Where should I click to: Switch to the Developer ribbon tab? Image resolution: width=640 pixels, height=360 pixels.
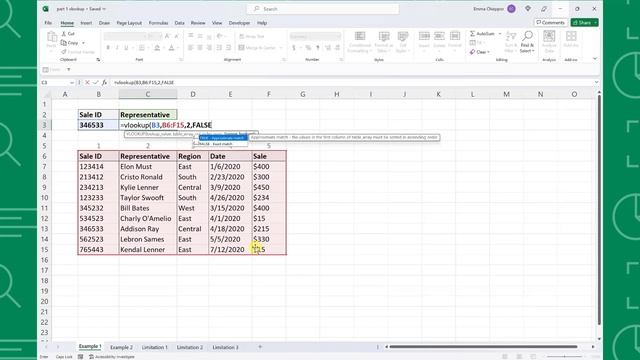239,23
